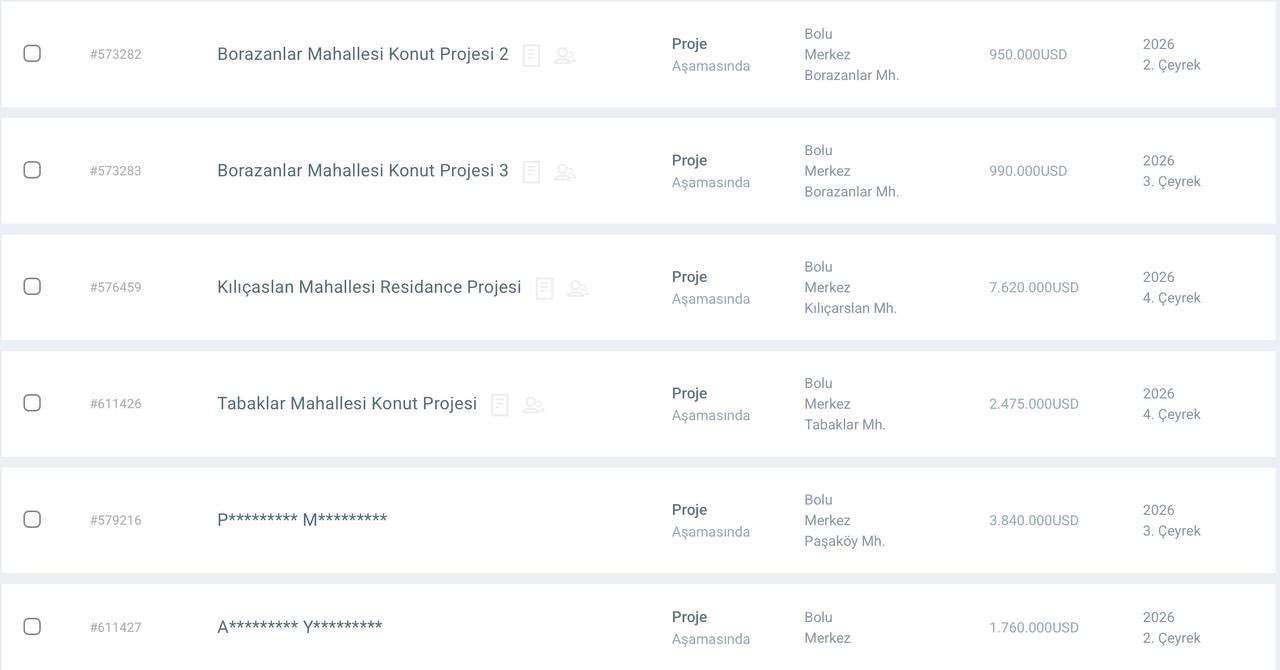Open Borazanlar Mahallesi Konut Projesi 2

click(x=362, y=54)
